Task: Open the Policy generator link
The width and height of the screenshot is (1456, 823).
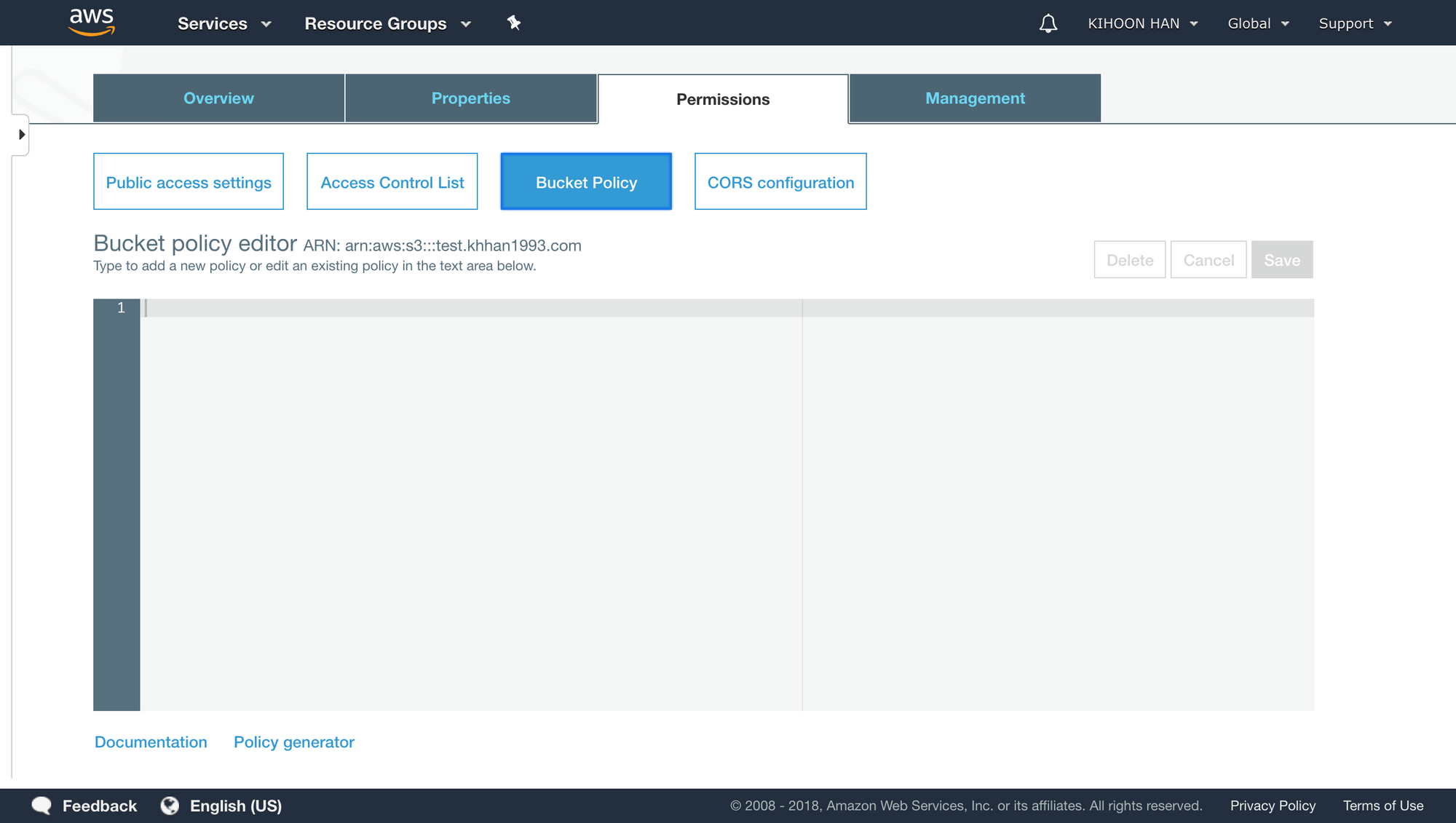Action: pos(293,742)
